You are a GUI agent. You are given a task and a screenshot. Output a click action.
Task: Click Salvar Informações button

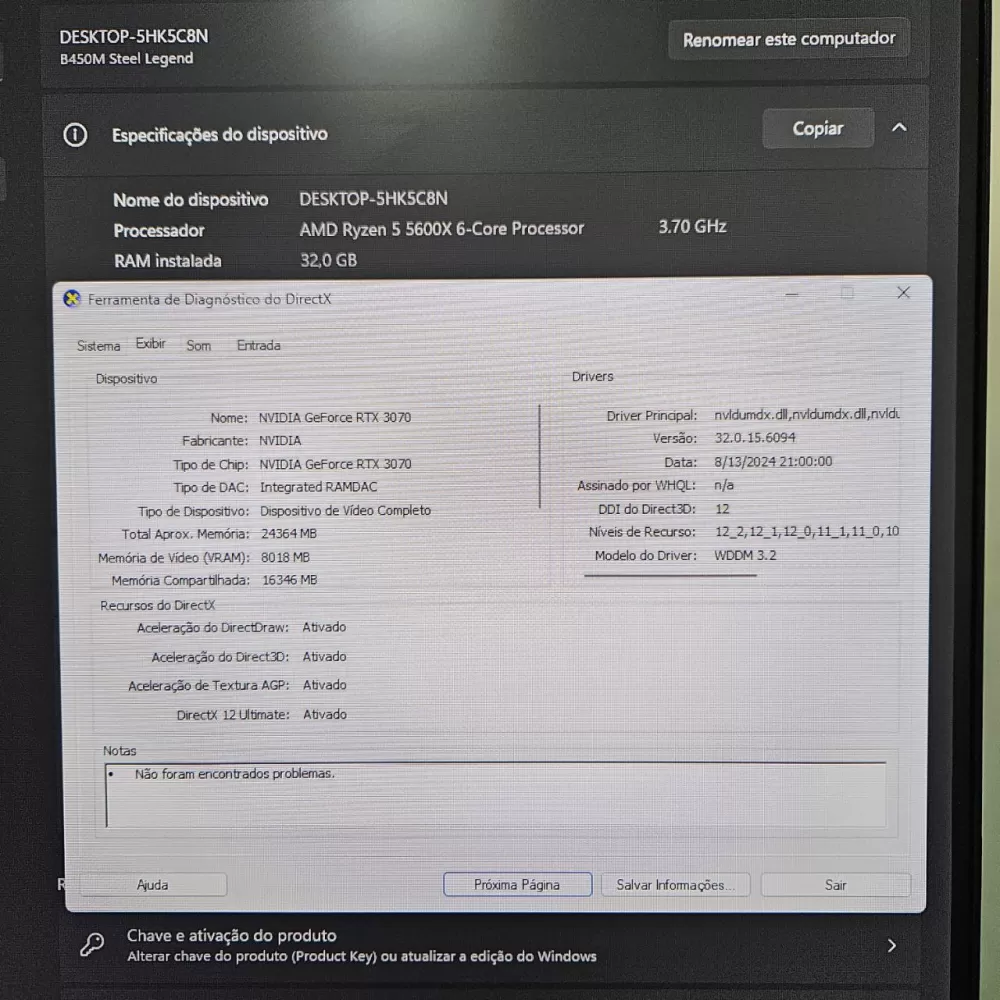tap(675, 885)
